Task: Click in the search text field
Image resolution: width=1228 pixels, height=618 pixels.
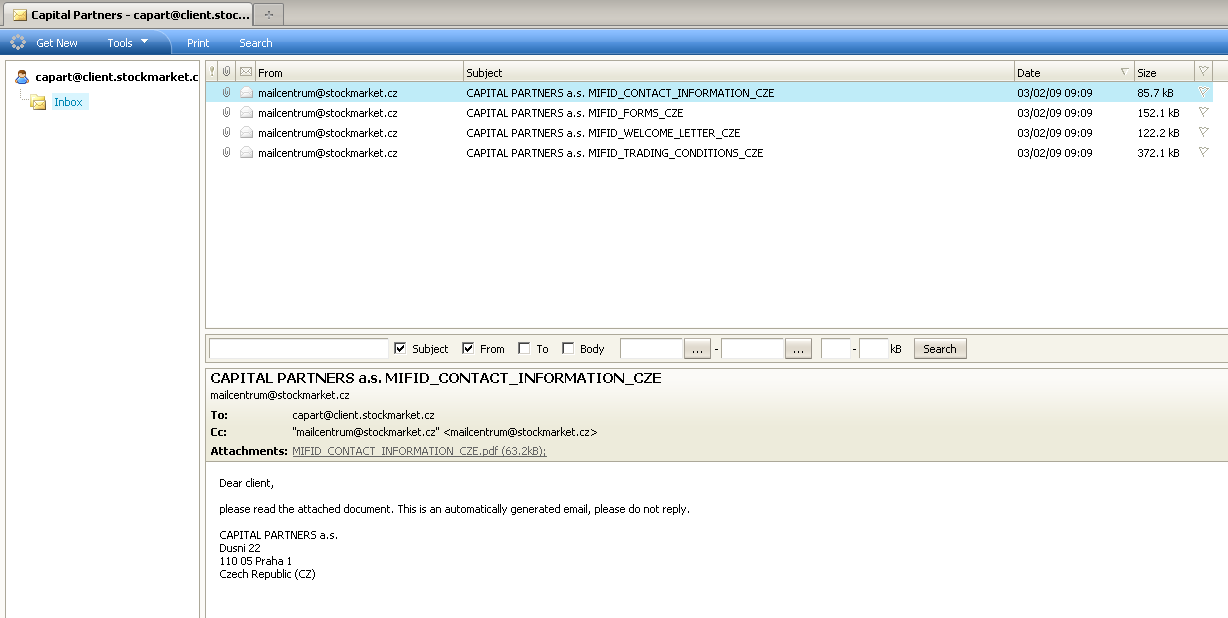Action: 298,348
